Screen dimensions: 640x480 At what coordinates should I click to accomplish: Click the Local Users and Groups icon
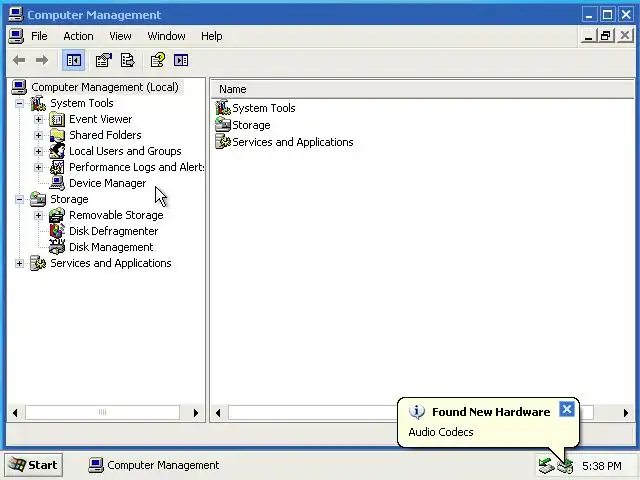(x=57, y=151)
